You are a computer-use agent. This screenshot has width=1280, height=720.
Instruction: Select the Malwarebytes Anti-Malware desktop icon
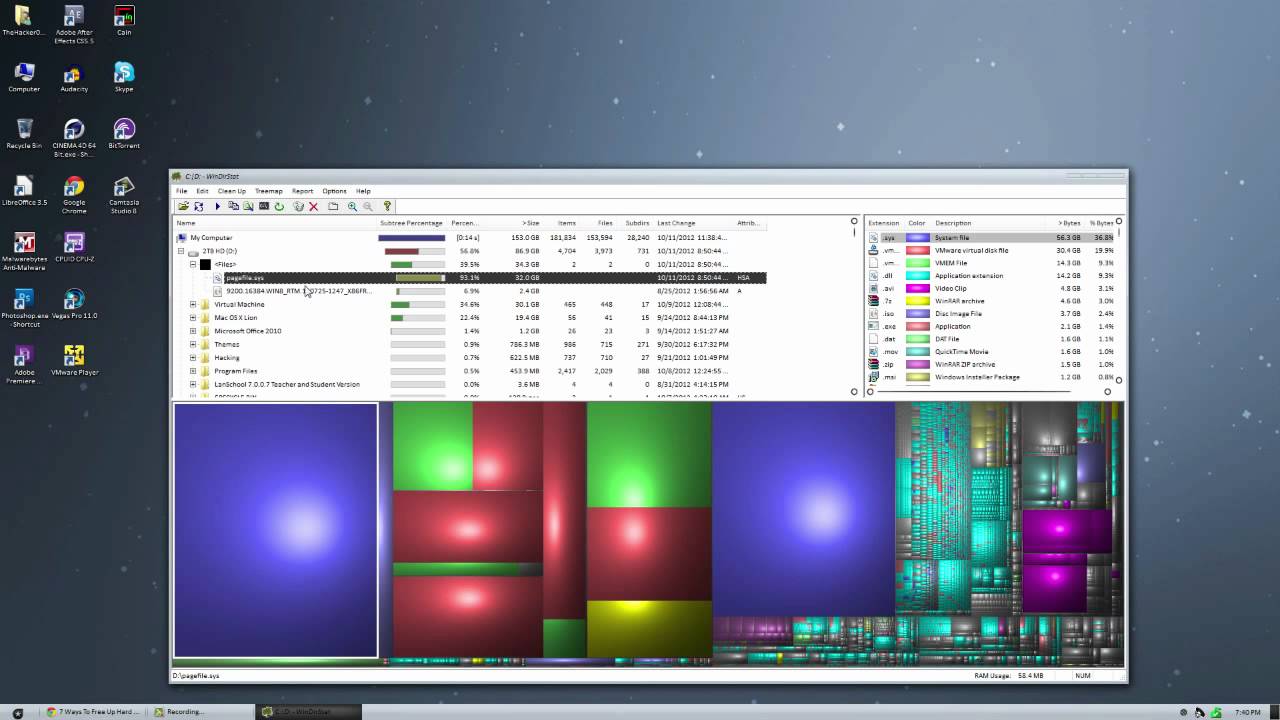(x=24, y=252)
